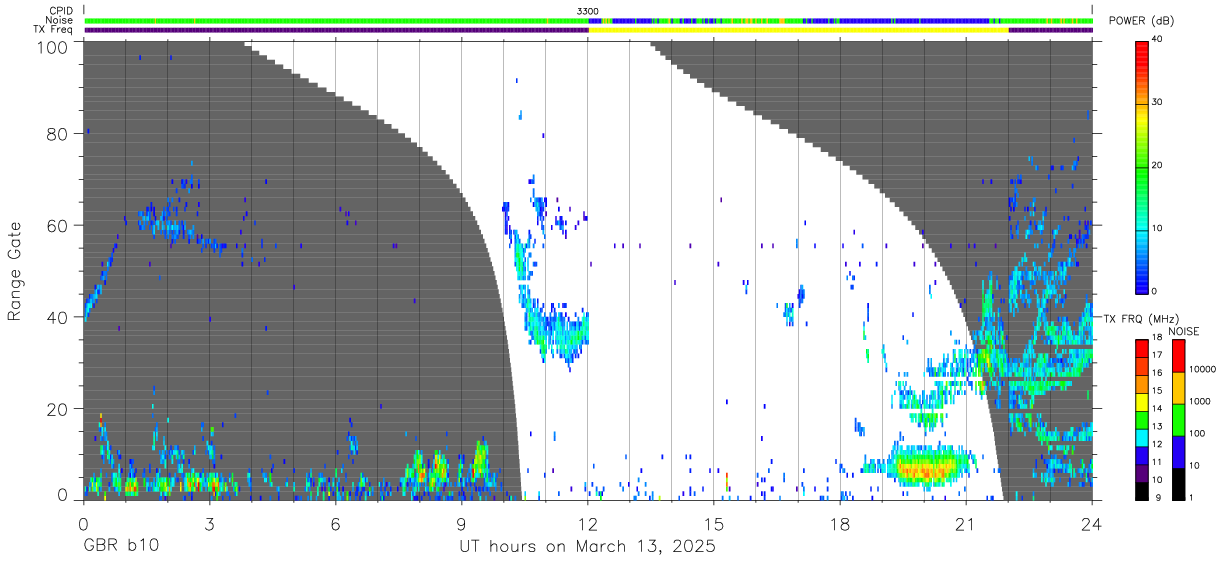
Task: Click the 60 tick on Range Gate axis
Action: click(x=59, y=225)
